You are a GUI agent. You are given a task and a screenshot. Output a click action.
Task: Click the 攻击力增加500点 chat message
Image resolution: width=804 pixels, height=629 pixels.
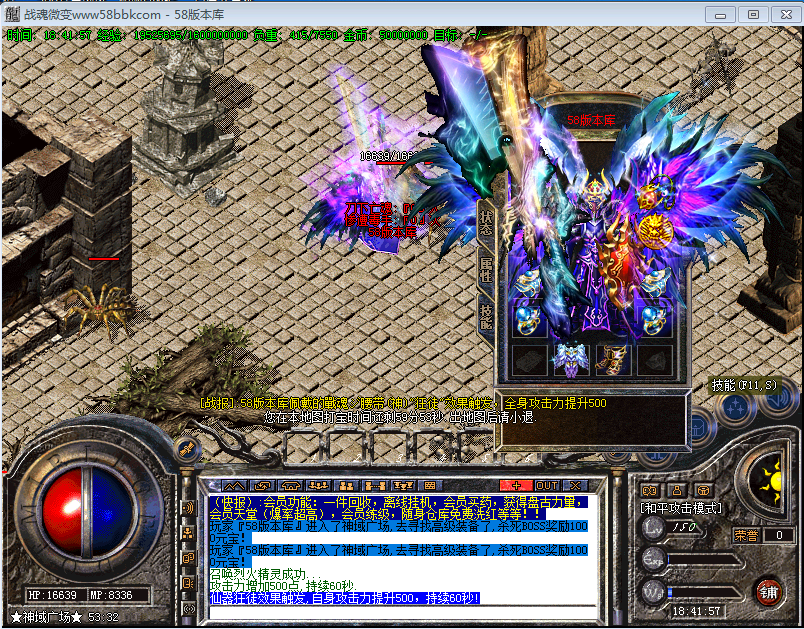coord(283,585)
